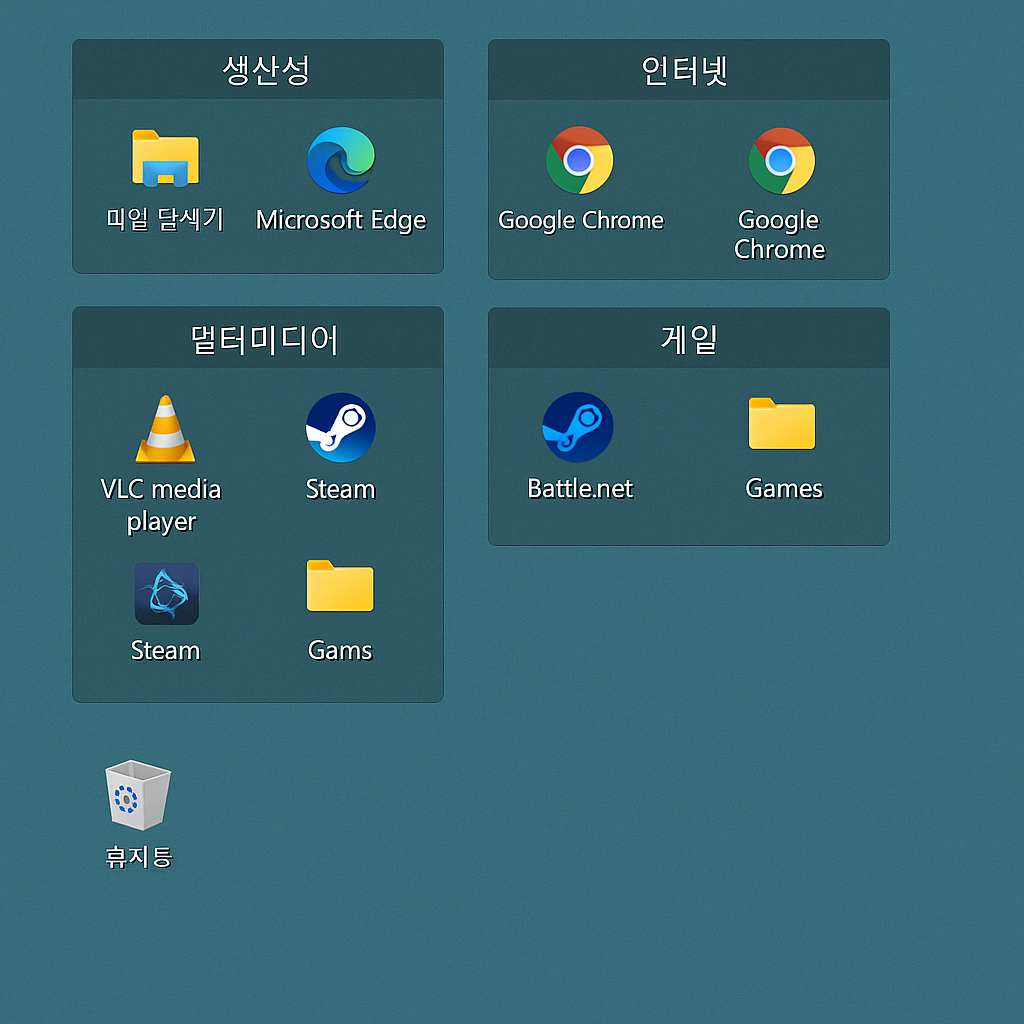Select the game group title above Battle.net

click(x=688, y=338)
